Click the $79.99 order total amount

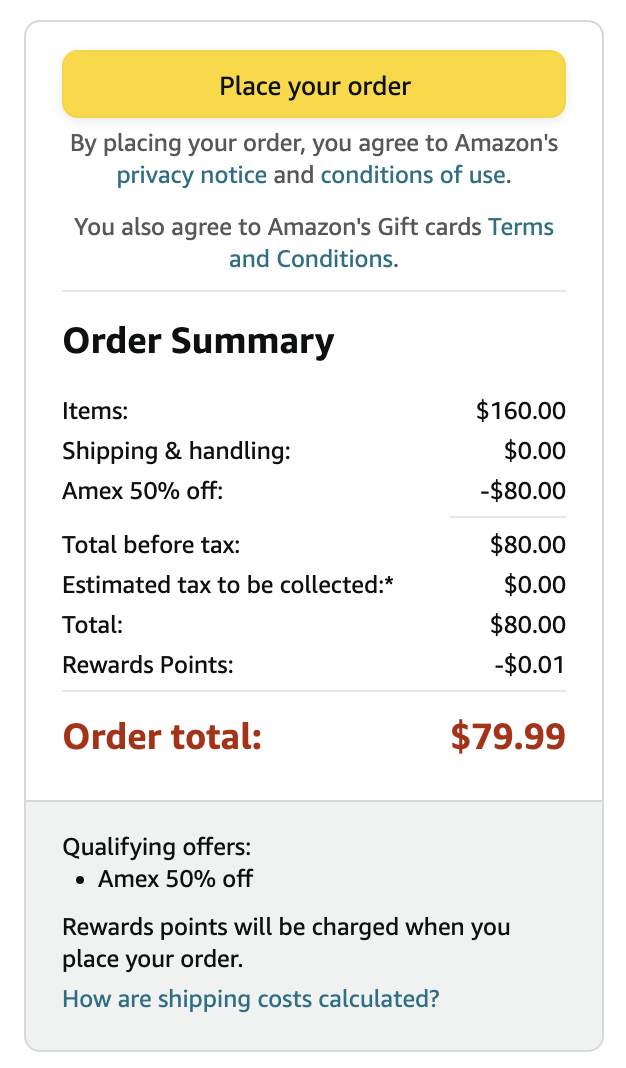click(507, 737)
